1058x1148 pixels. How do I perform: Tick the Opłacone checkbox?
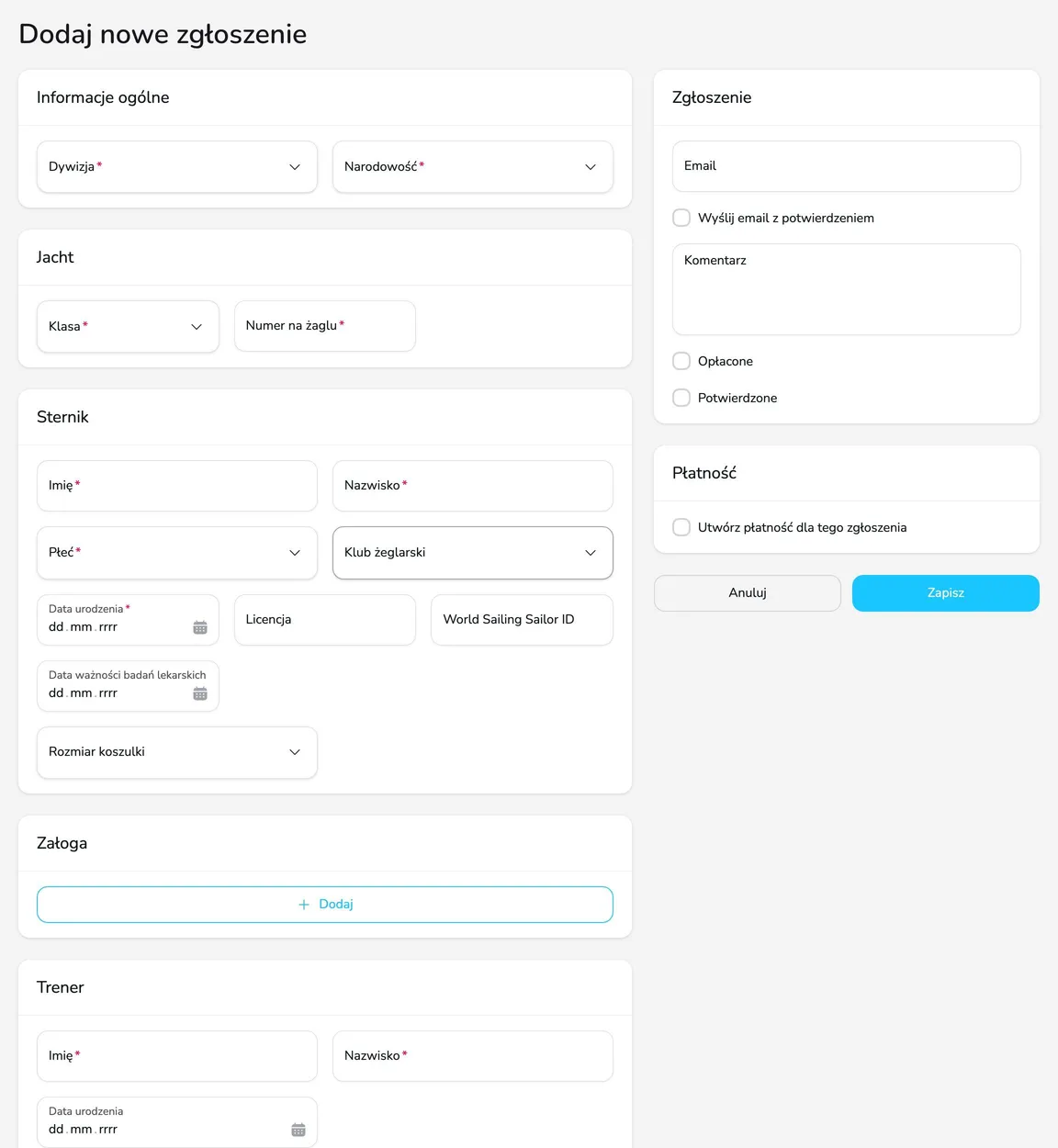681,361
